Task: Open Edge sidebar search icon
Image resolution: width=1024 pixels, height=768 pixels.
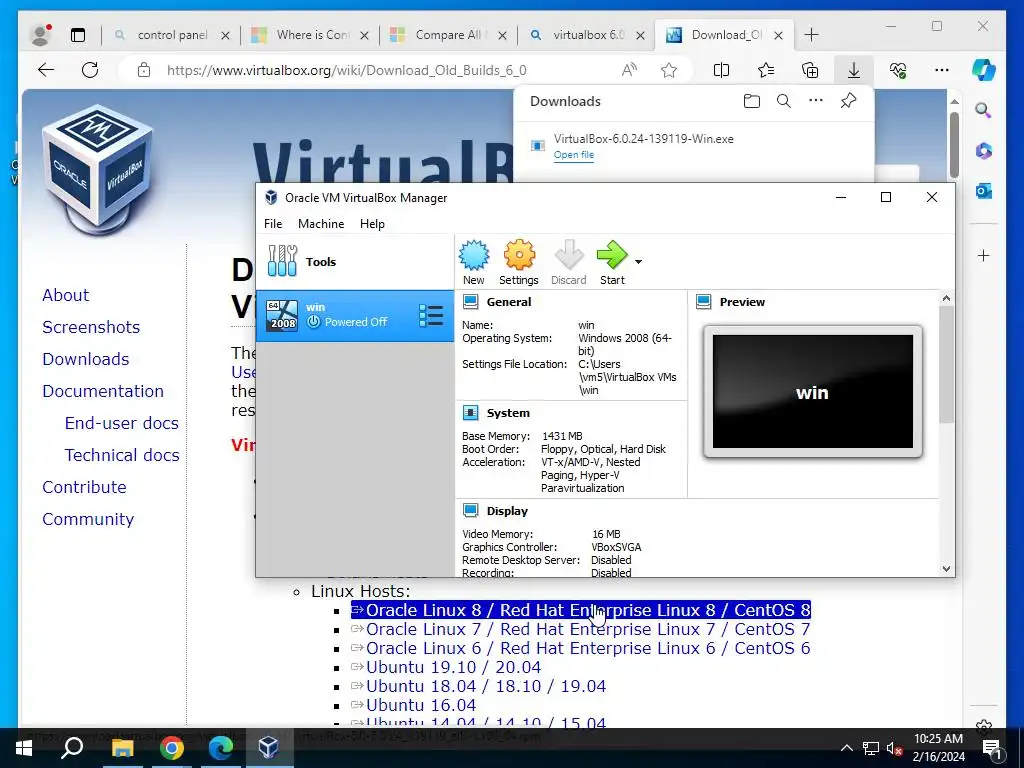Action: coord(984,110)
